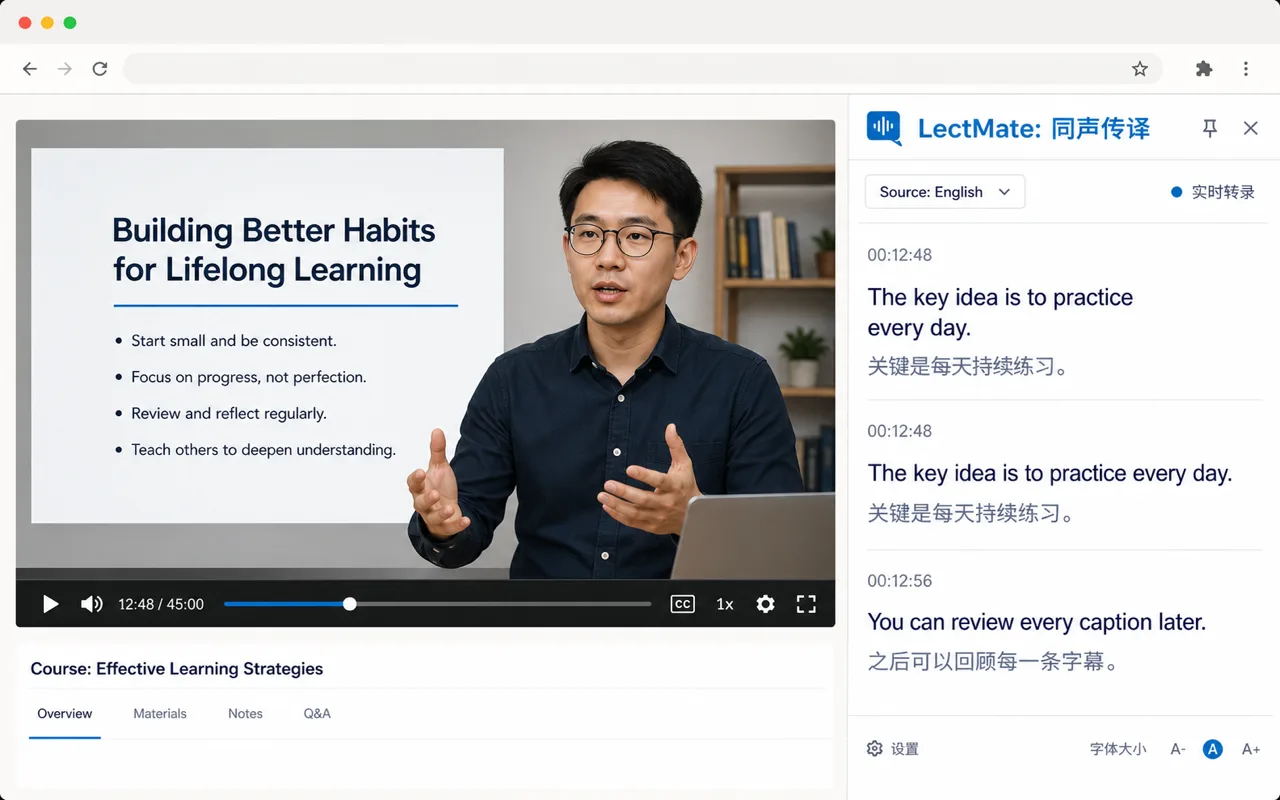Go back in the browser
The image size is (1280, 800).
[30, 69]
